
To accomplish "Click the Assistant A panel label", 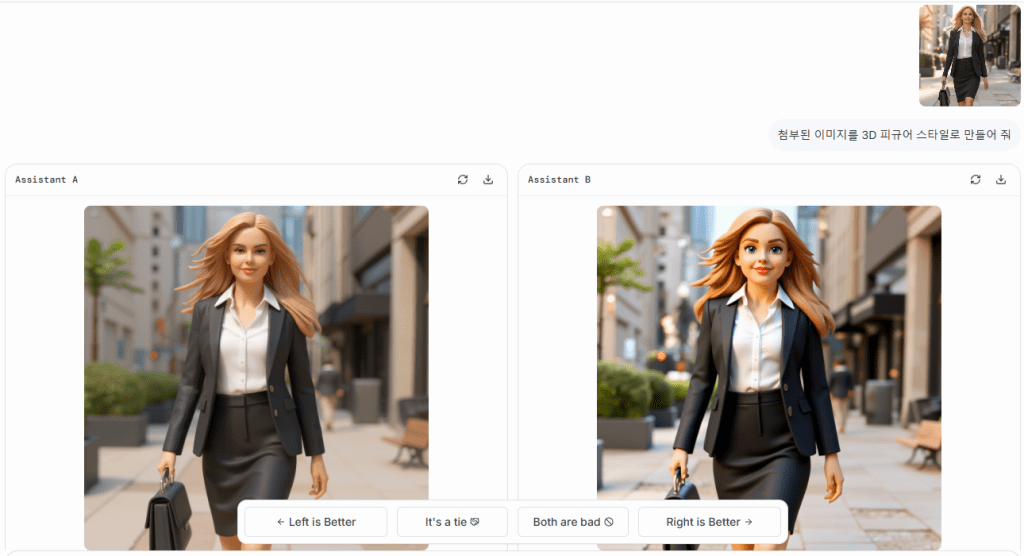I will (x=47, y=180).
